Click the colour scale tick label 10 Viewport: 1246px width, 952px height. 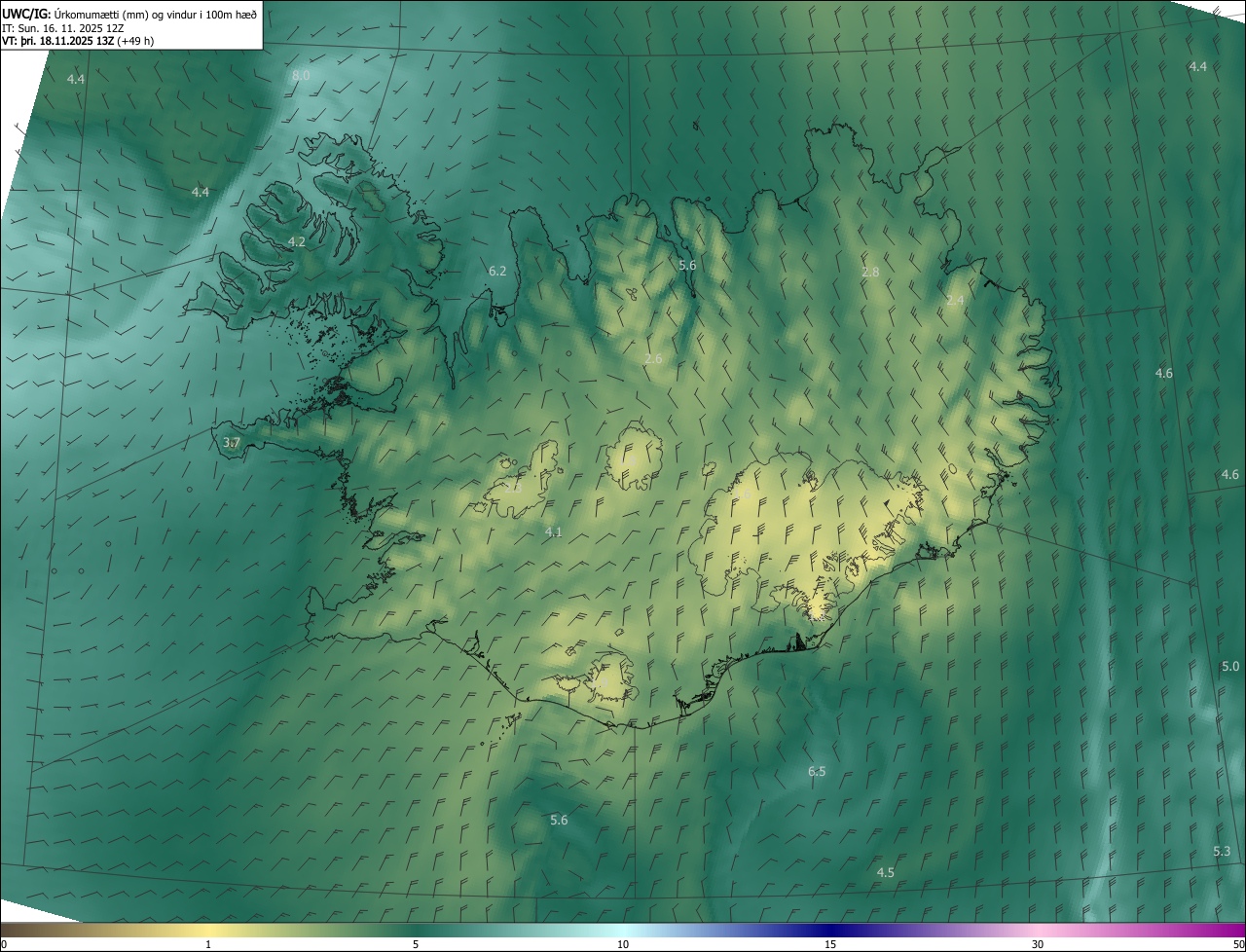623,944
